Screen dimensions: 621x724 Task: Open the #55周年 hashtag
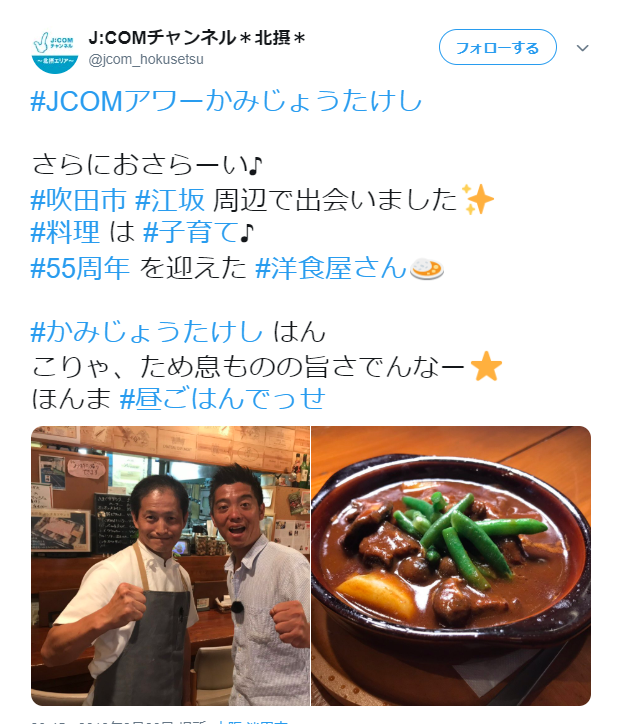click(80, 268)
